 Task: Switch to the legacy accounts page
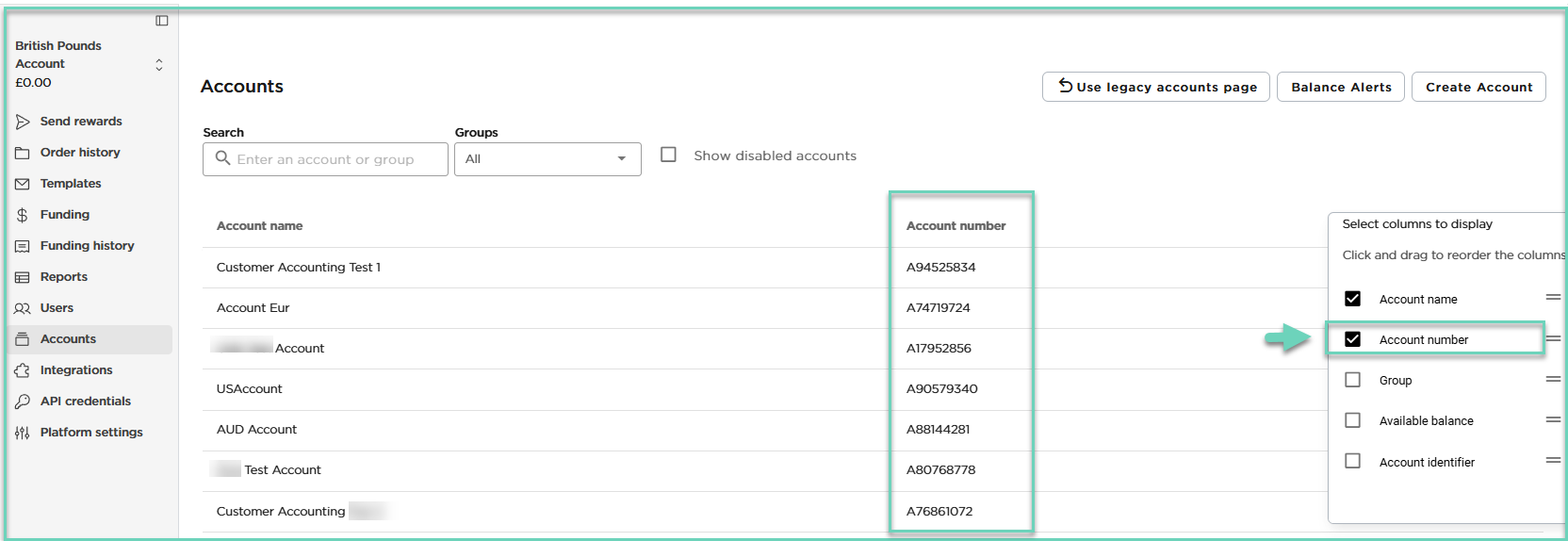tap(1156, 87)
